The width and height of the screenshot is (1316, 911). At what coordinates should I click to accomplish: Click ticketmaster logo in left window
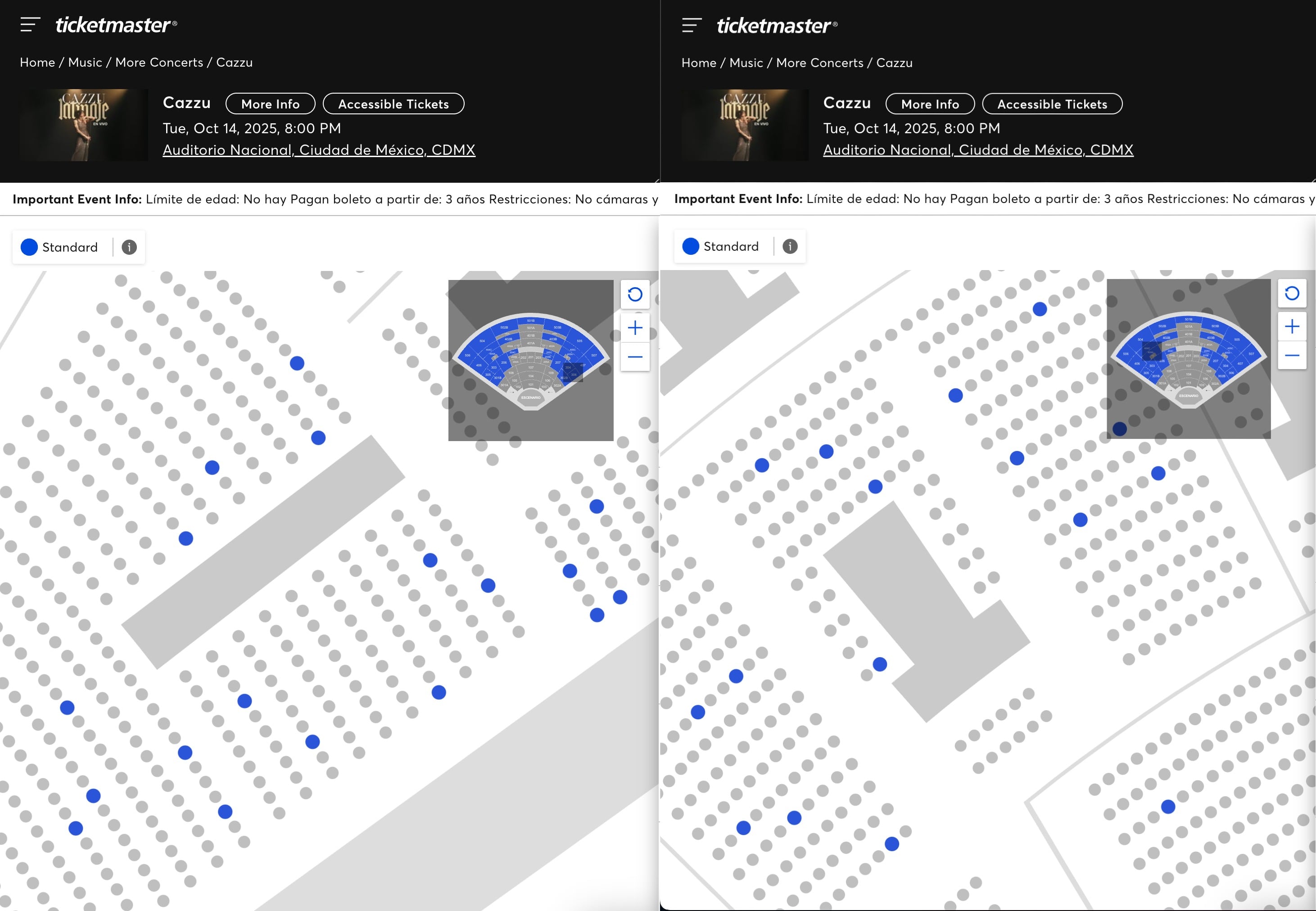(x=116, y=25)
